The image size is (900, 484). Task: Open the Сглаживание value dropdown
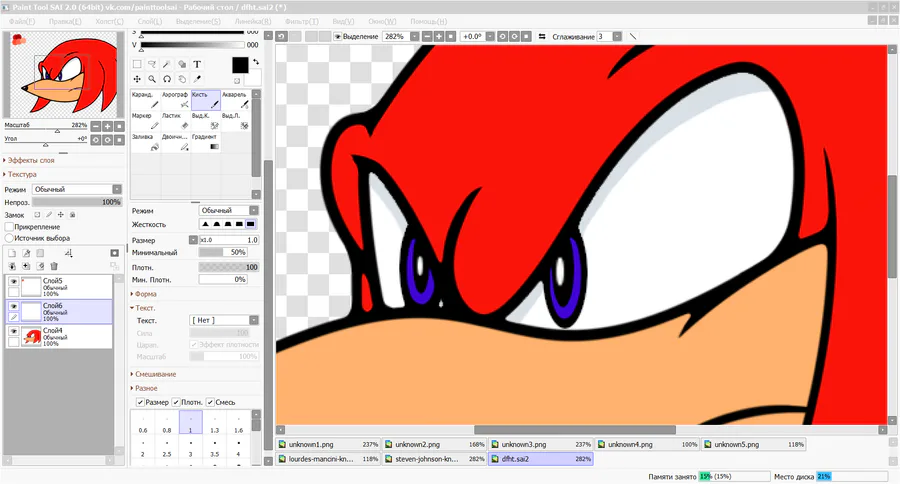(x=617, y=36)
